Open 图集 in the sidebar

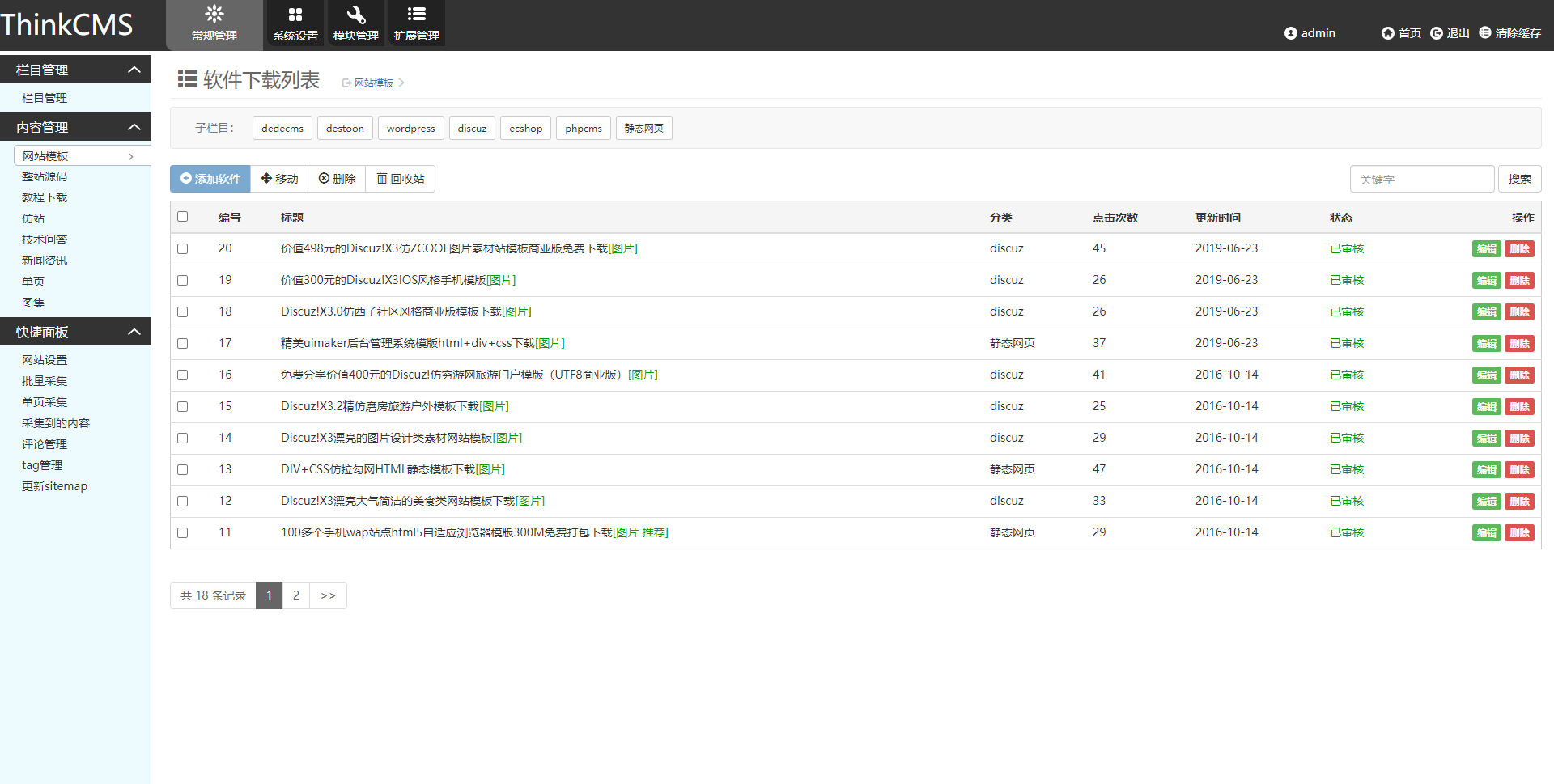(x=33, y=303)
